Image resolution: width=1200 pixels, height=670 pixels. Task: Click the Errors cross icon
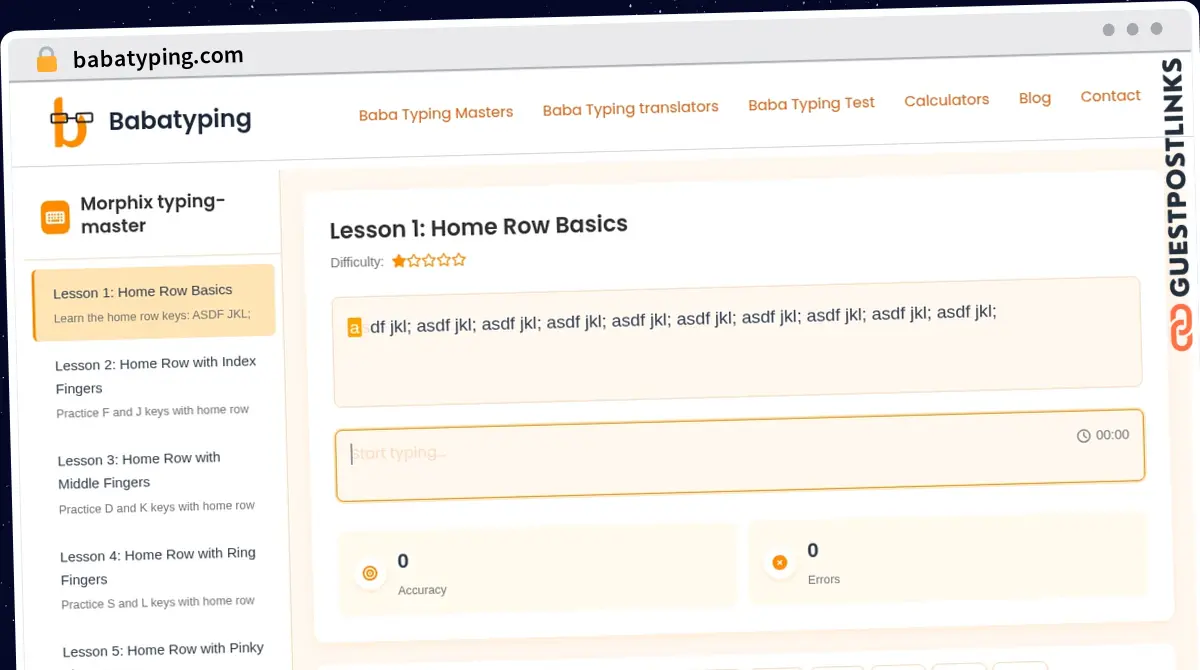(780, 563)
